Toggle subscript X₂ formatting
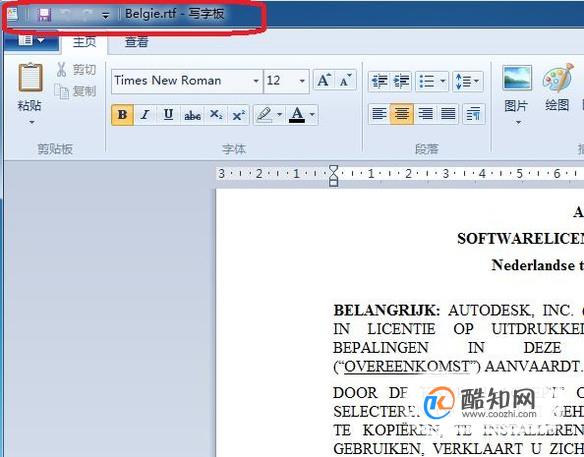This screenshot has height=457, width=584. point(216,115)
